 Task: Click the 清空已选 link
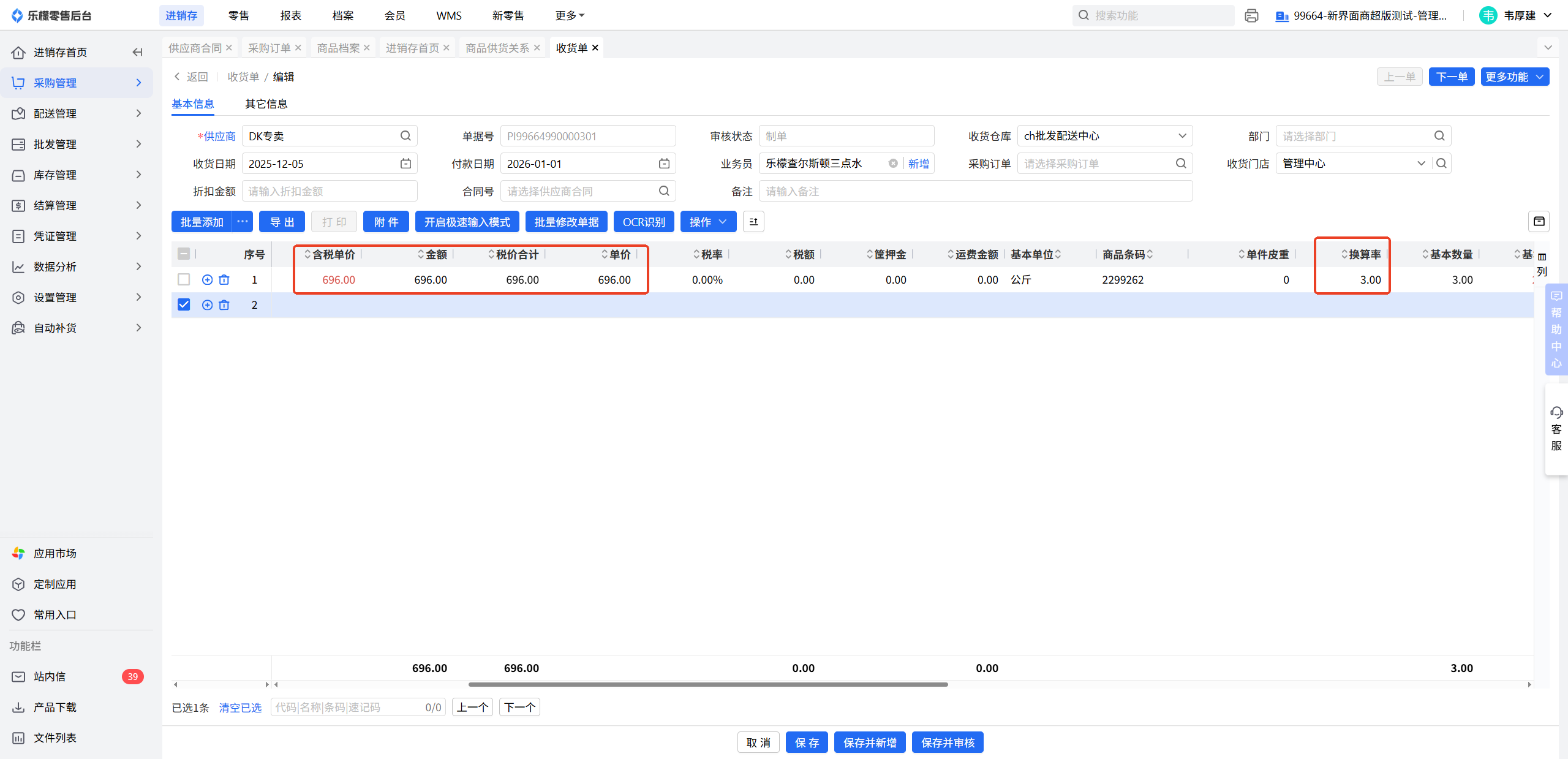(x=240, y=708)
